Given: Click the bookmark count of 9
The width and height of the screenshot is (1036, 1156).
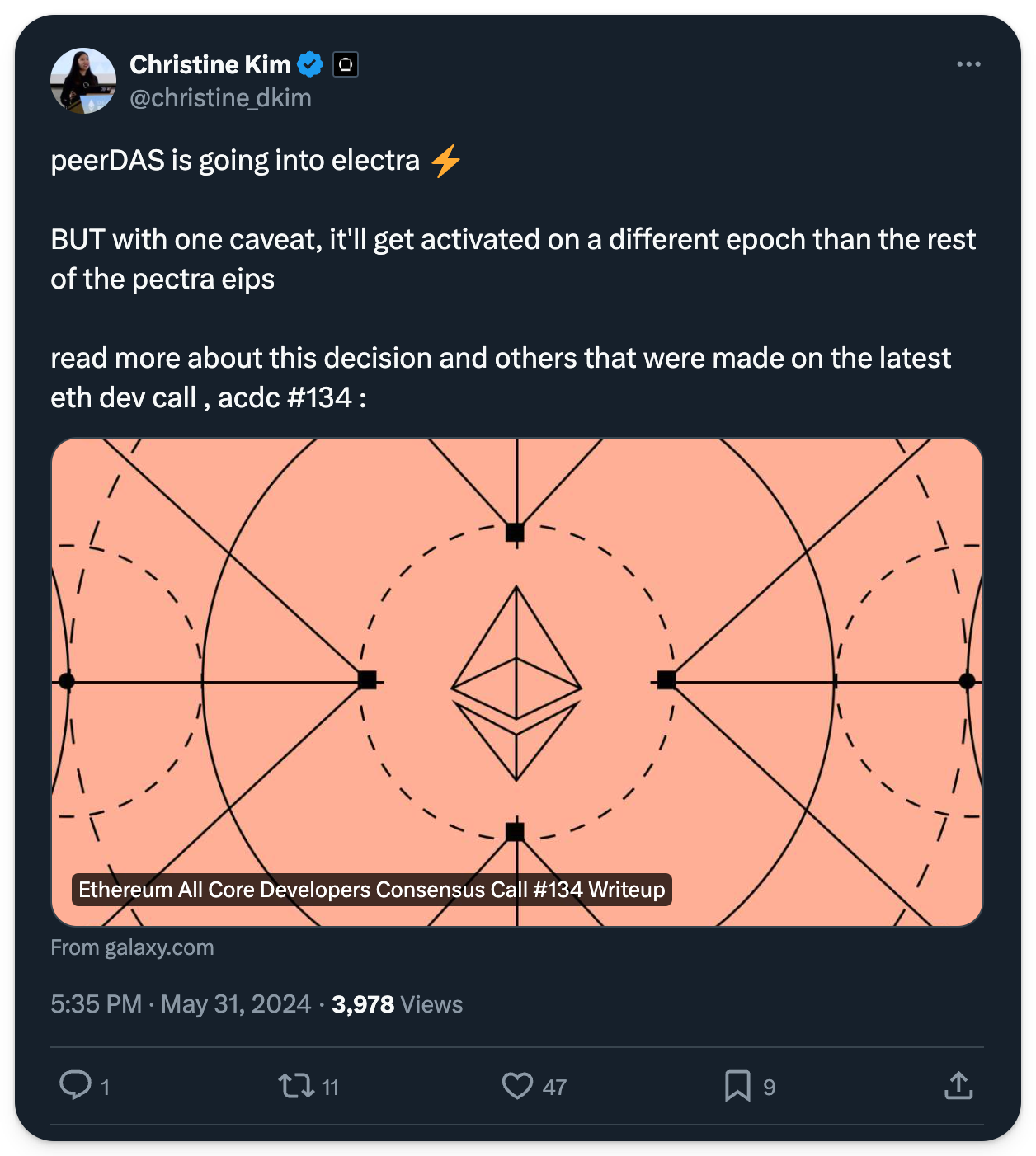Looking at the screenshot, I should 769,1088.
